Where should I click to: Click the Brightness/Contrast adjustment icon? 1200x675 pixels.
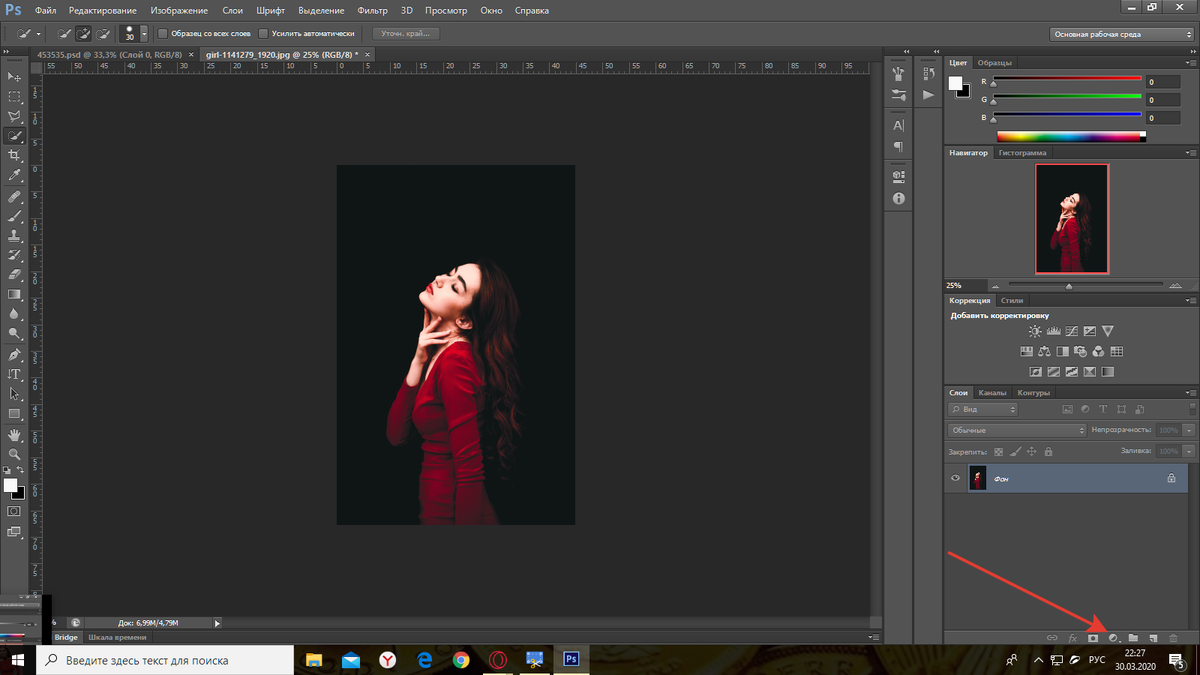pos(1035,331)
